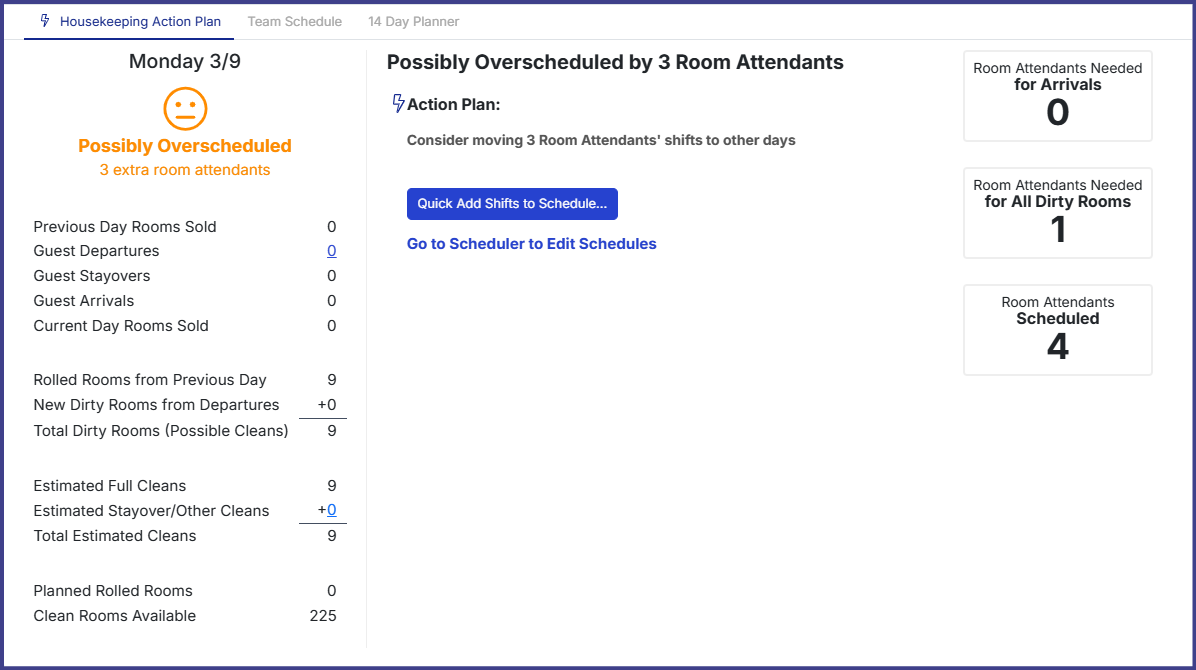Click the orange neutral face status icon

[x=185, y=109]
